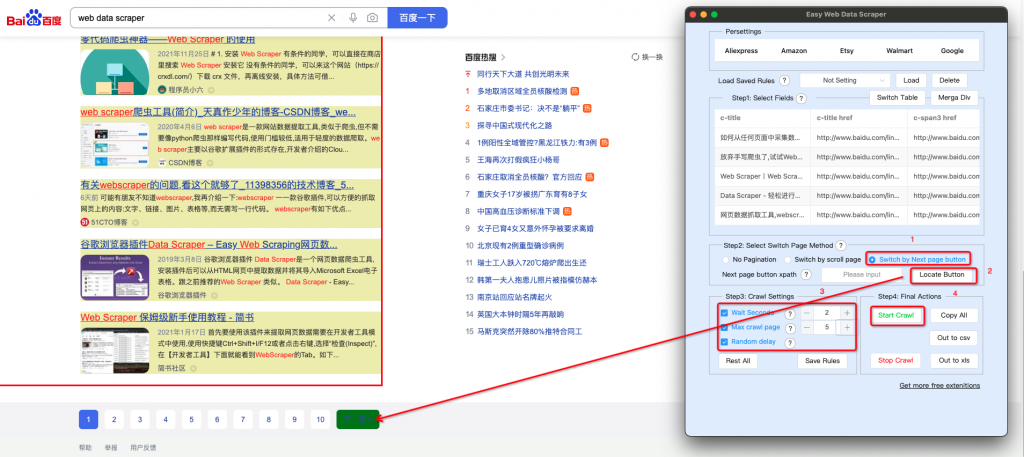Click the Next page button xpath input field

(861, 274)
